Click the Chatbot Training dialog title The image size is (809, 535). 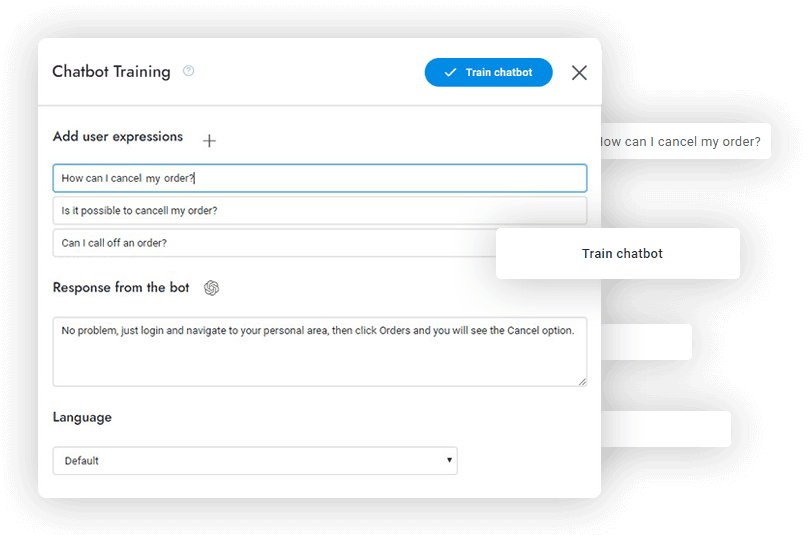click(x=111, y=72)
